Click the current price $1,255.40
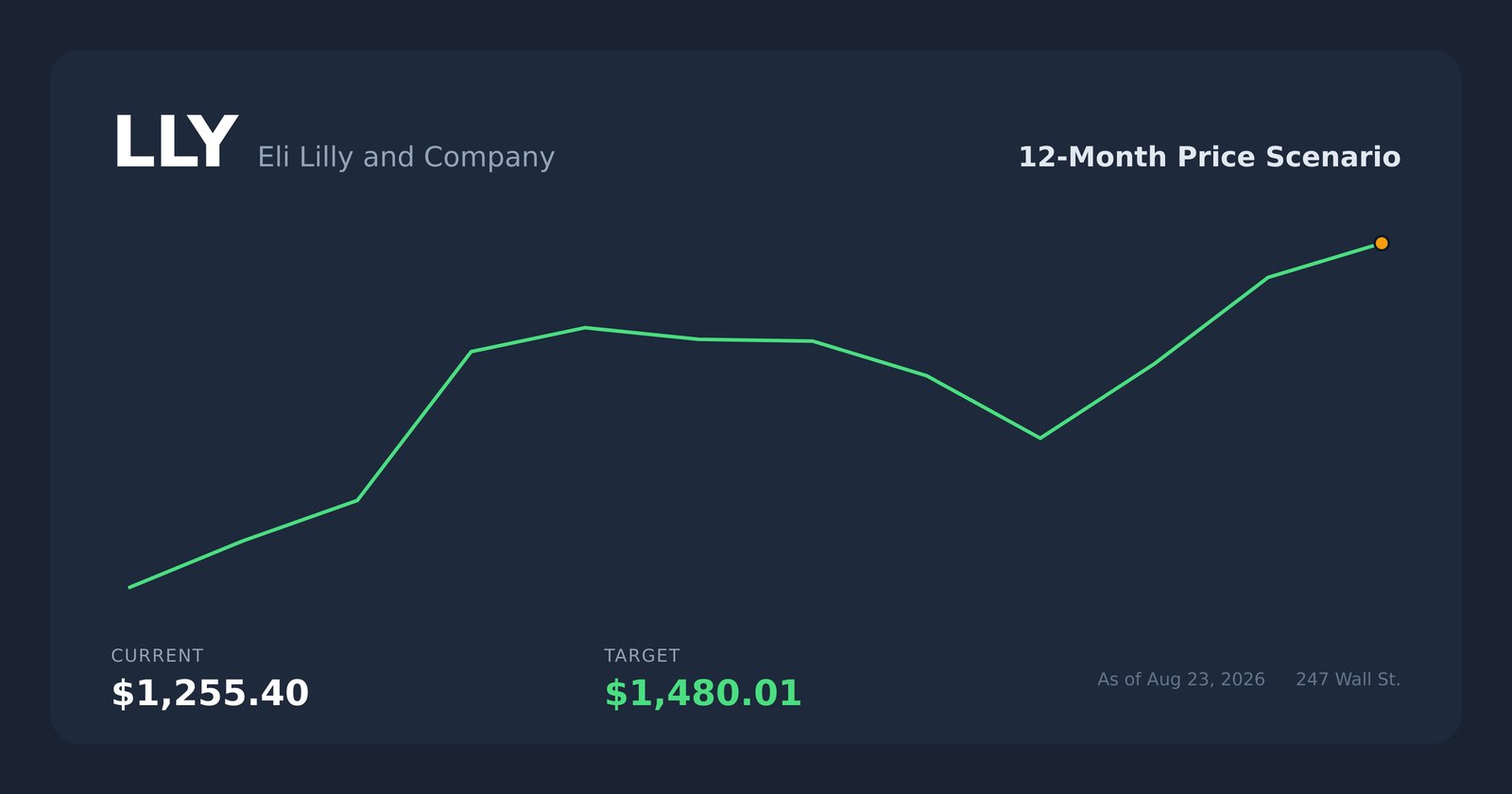 (210, 693)
